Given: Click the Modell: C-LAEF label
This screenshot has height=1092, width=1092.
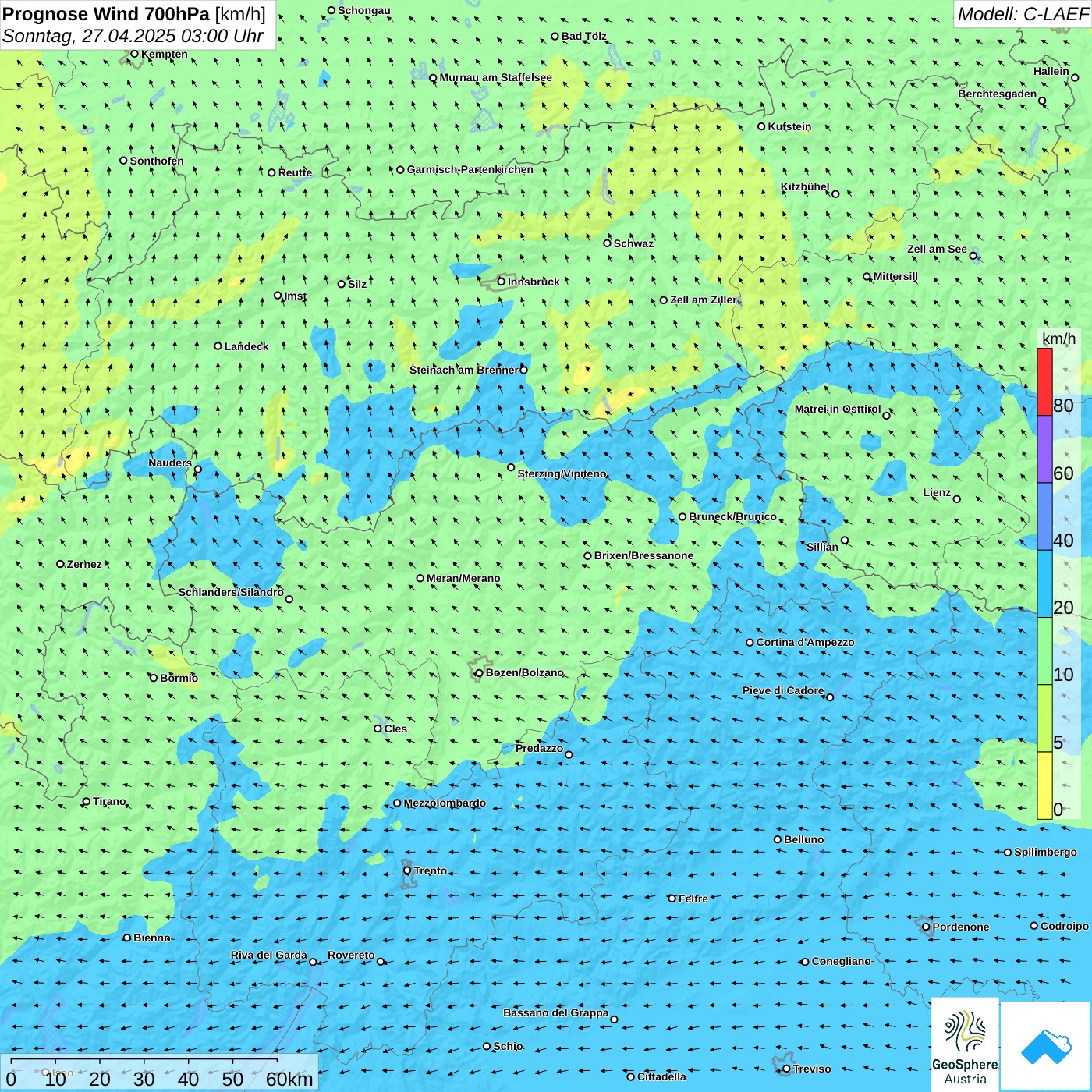Looking at the screenshot, I should point(1023,14).
